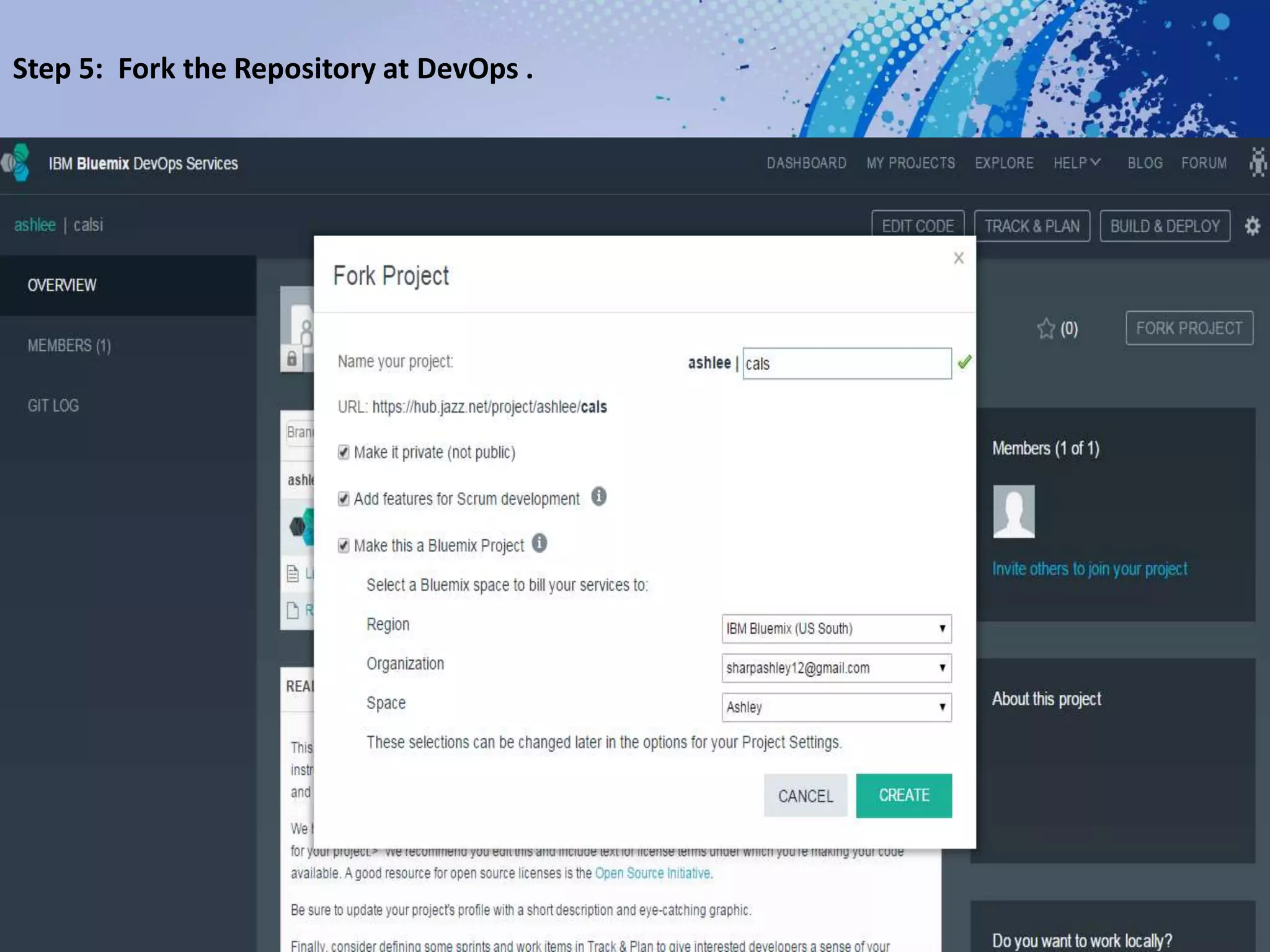The height and width of the screenshot is (952, 1270).
Task: Click the ashlee breadcrumb link
Action: point(35,224)
